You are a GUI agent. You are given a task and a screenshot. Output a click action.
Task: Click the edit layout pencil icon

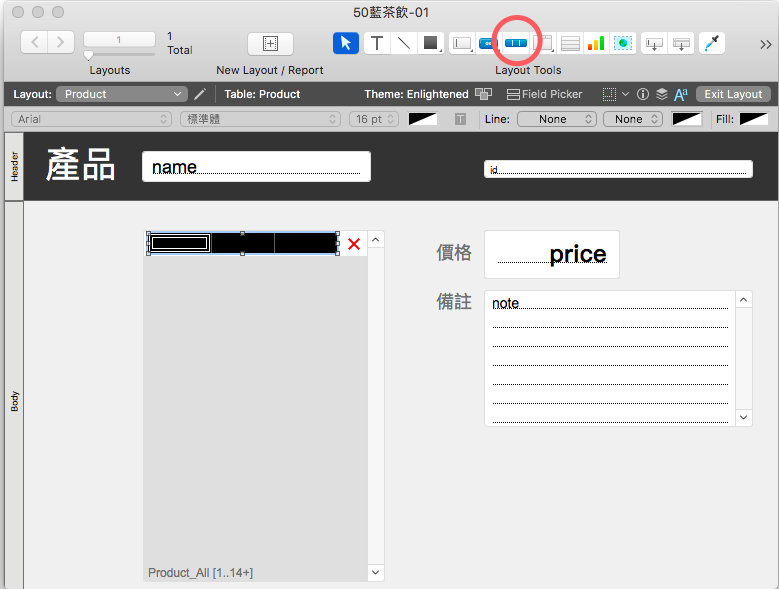[x=200, y=94]
